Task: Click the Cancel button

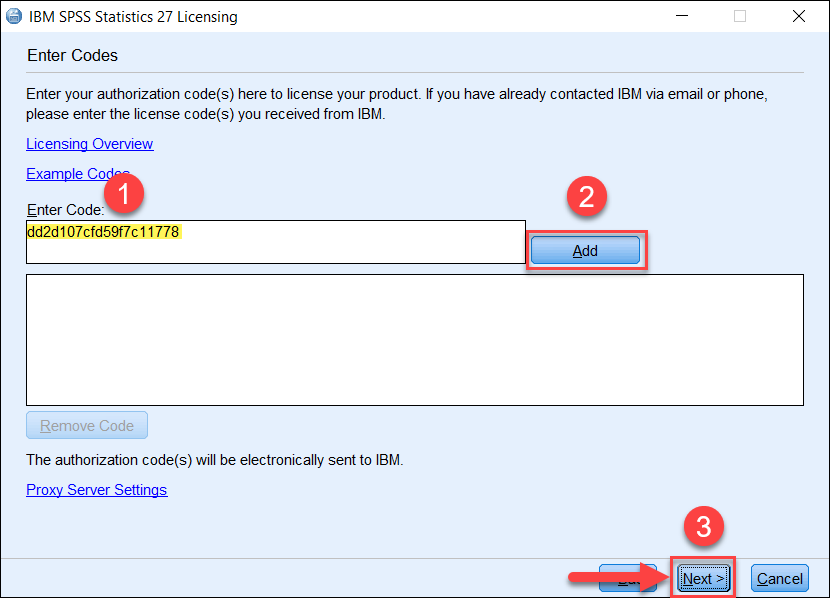Action: click(x=780, y=578)
